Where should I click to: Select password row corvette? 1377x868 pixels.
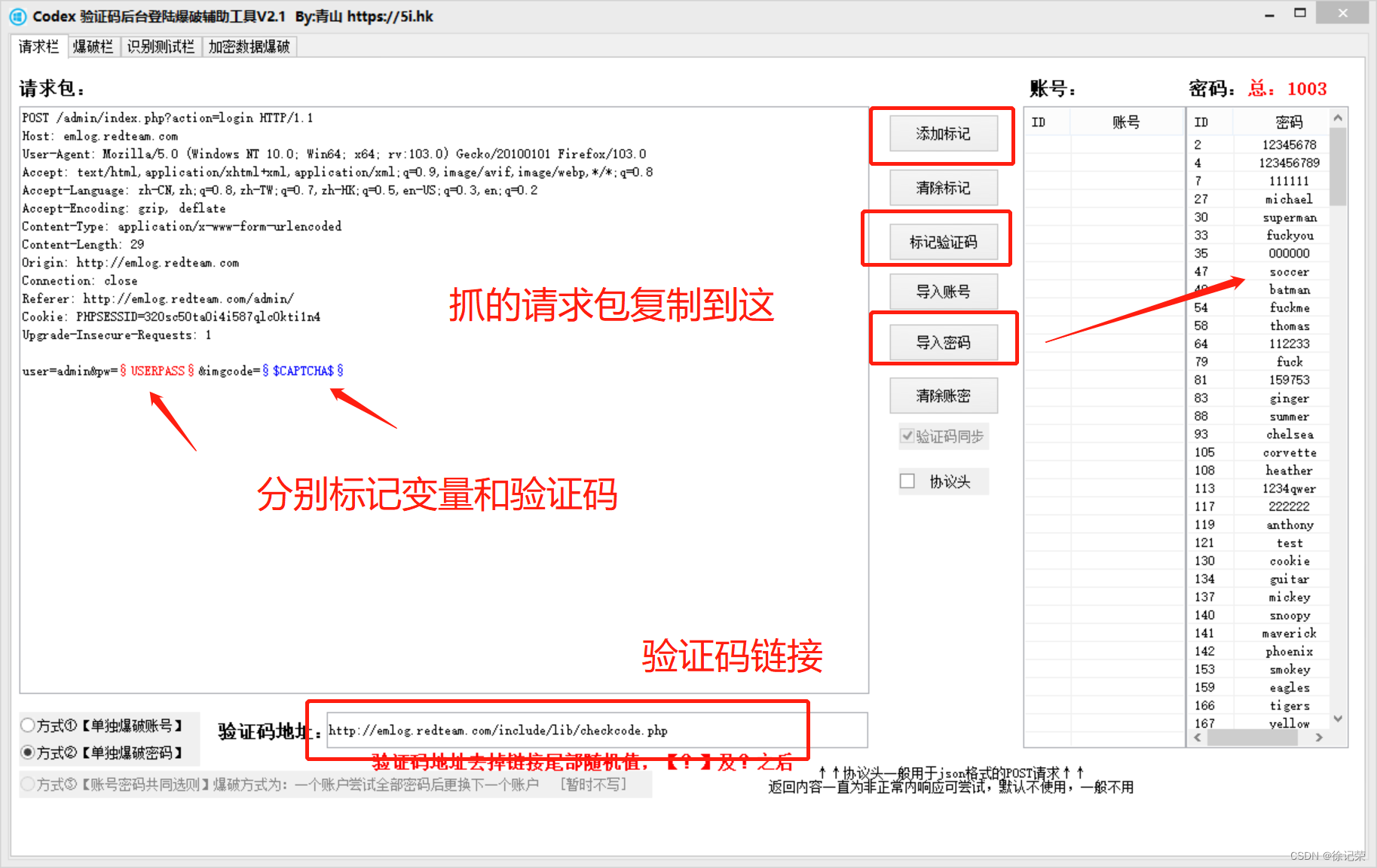coord(1259,452)
